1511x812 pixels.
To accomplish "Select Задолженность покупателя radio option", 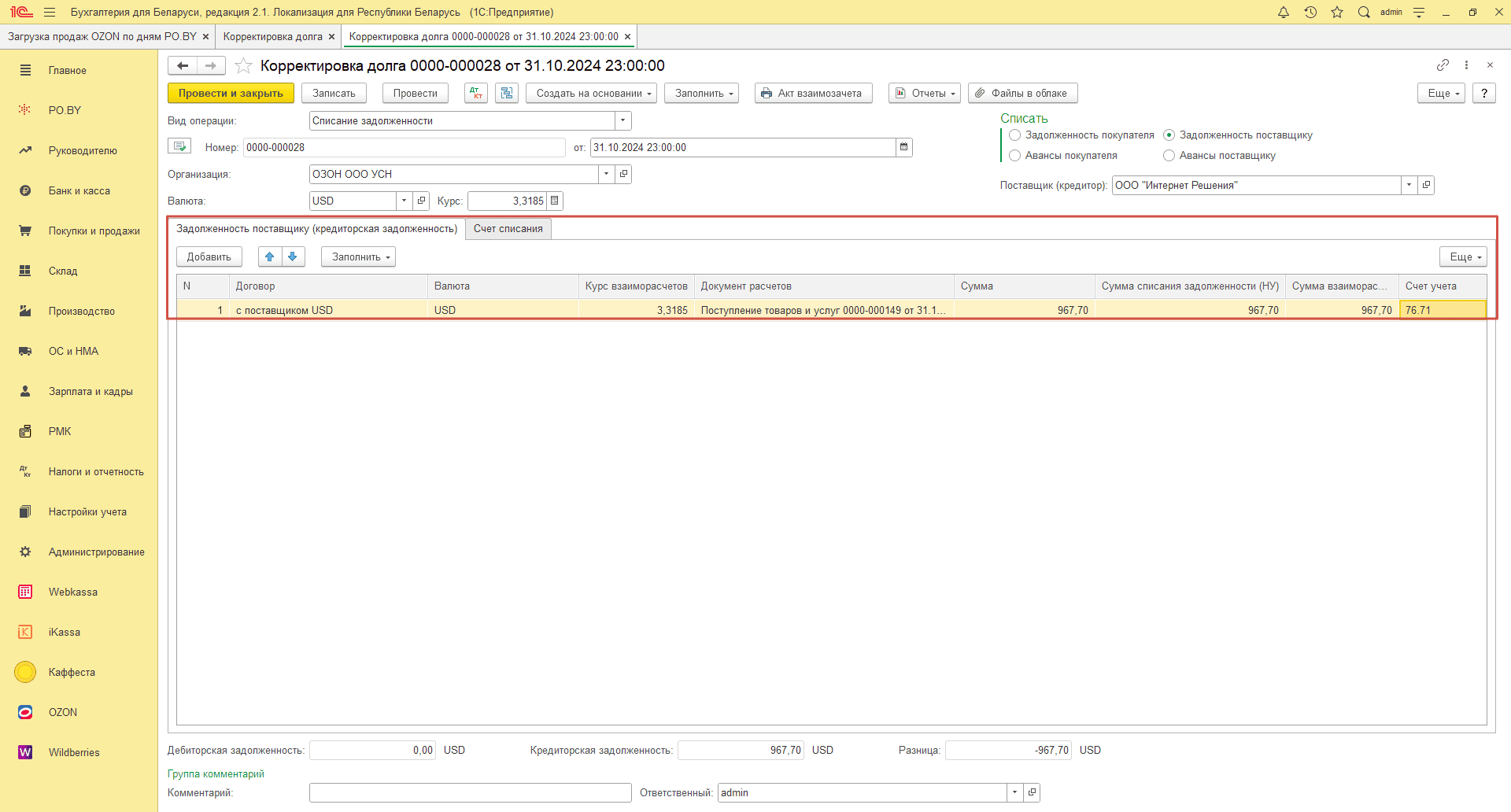I will [x=1015, y=135].
